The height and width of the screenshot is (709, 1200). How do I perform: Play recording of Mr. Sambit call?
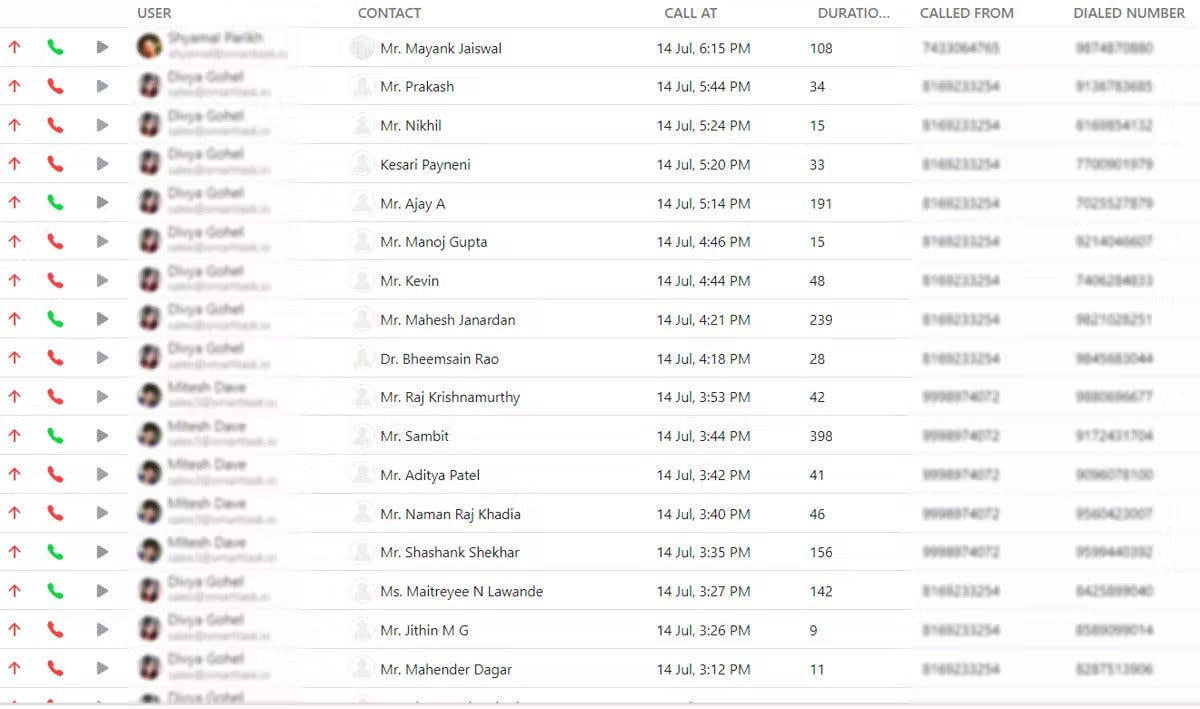(x=102, y=436)
